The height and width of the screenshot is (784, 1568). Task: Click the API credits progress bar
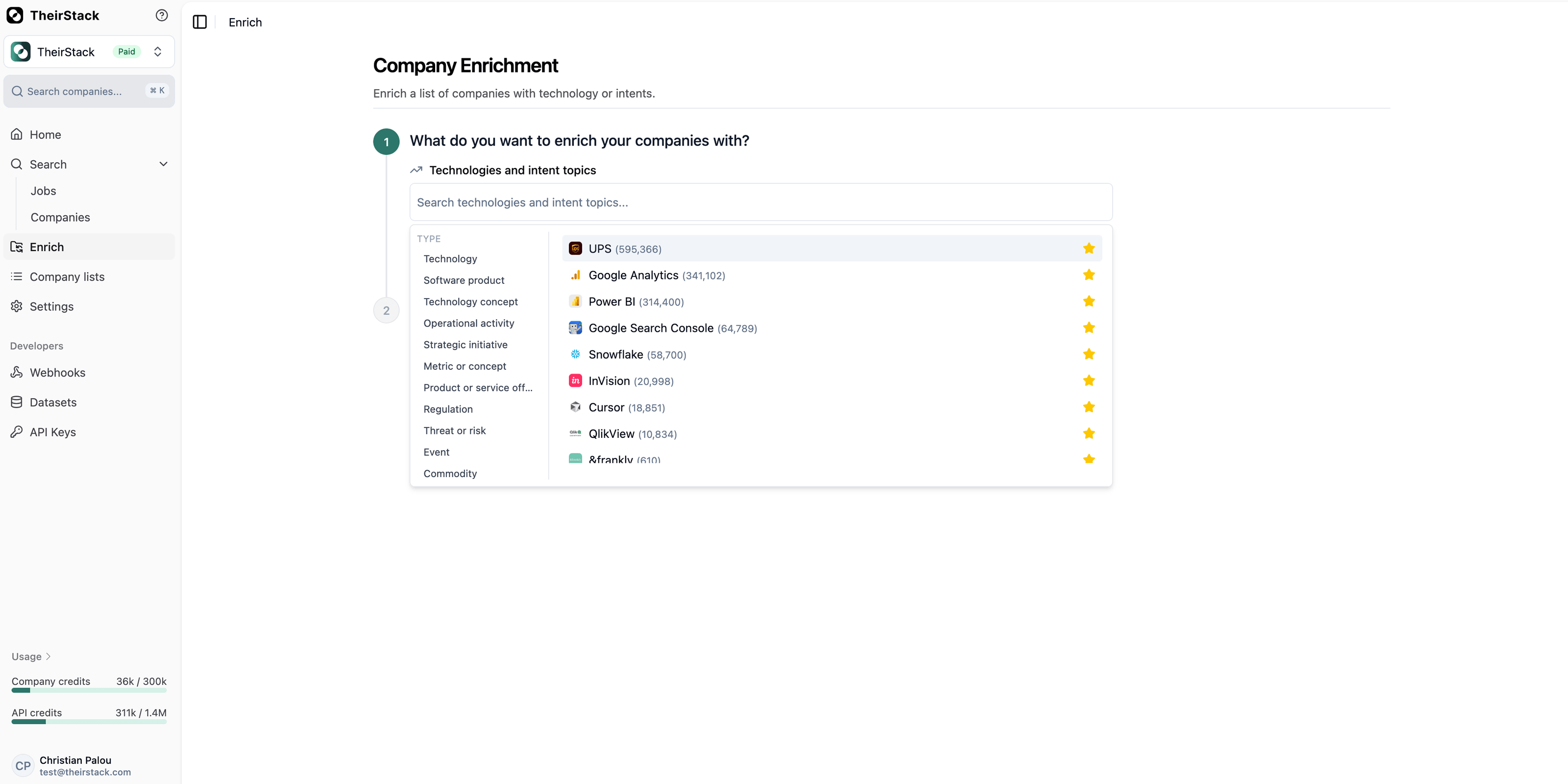click(x=89, y=722)
